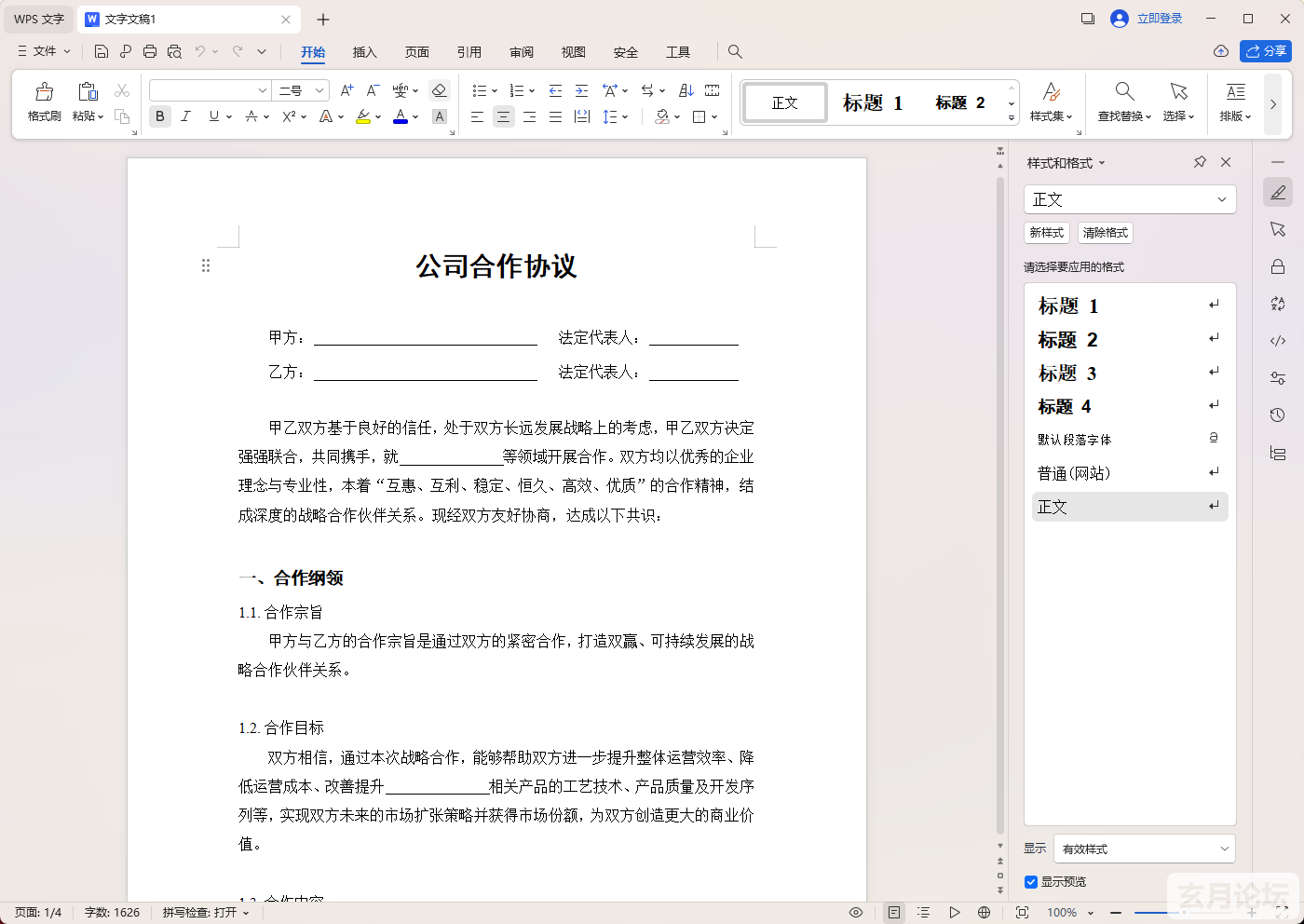This screenshot has width=1304, height=924.
Task: Open the current style 正文 combo box
Action: [x=1130, y=199]
